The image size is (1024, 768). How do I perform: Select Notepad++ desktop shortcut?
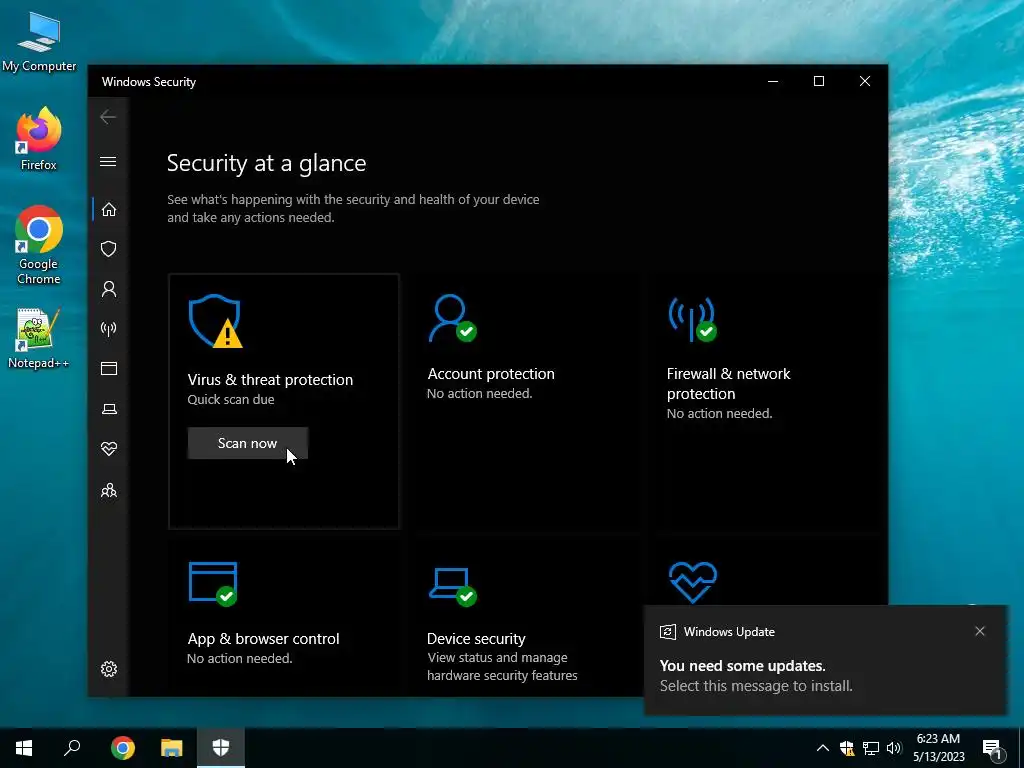pyautogui.click(x=39, y=338)
